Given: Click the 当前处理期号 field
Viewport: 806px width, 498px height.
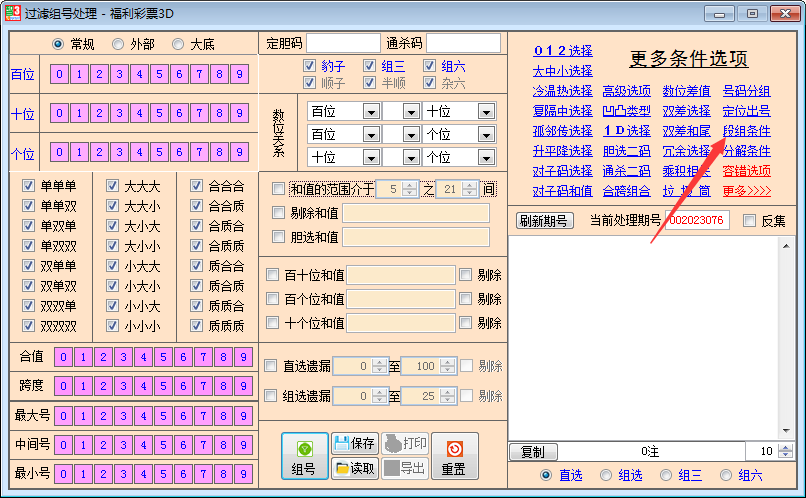Looking at the screenshot, I should coord(697,220).
